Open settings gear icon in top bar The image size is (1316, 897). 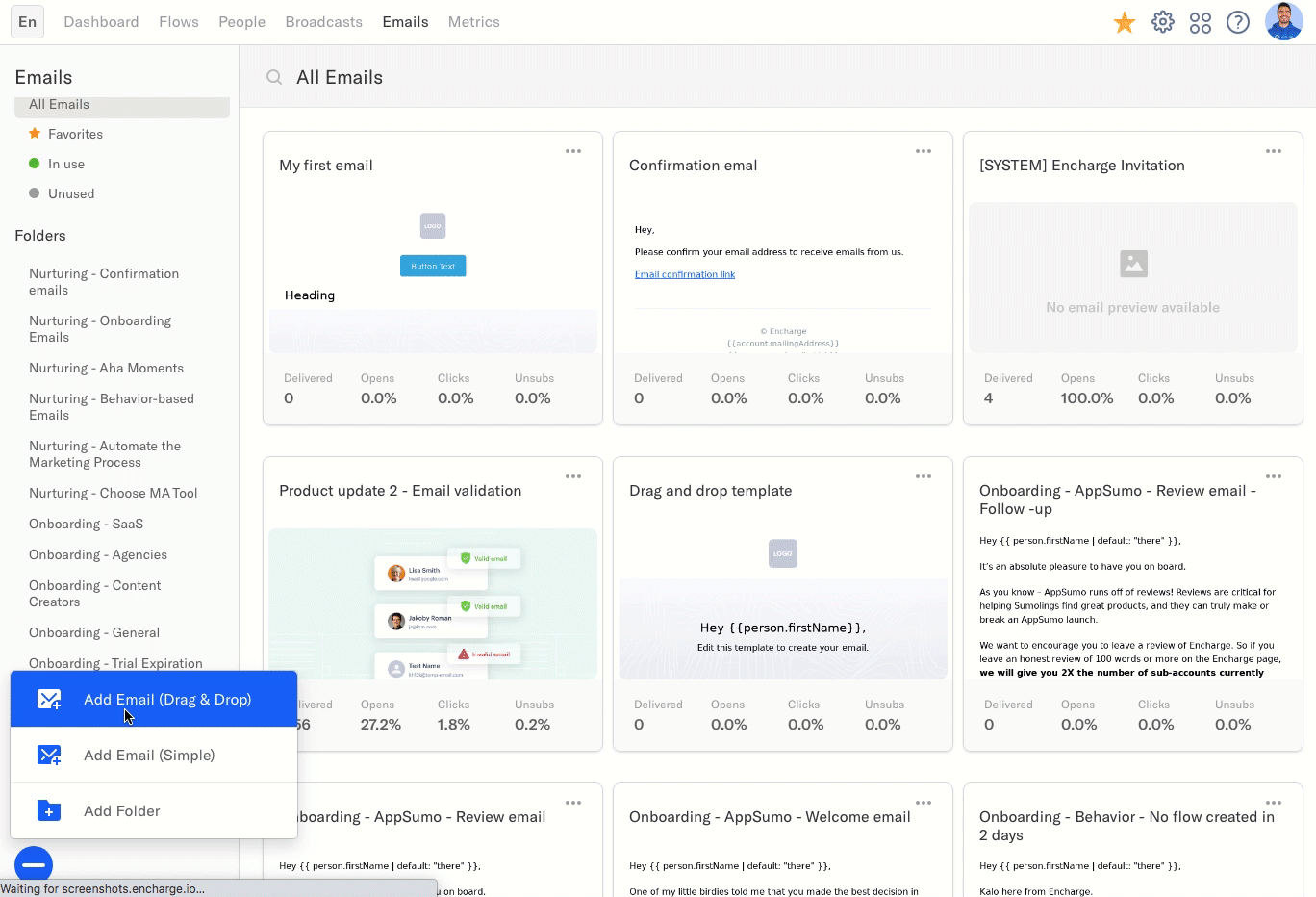(x=1162, y=22)
